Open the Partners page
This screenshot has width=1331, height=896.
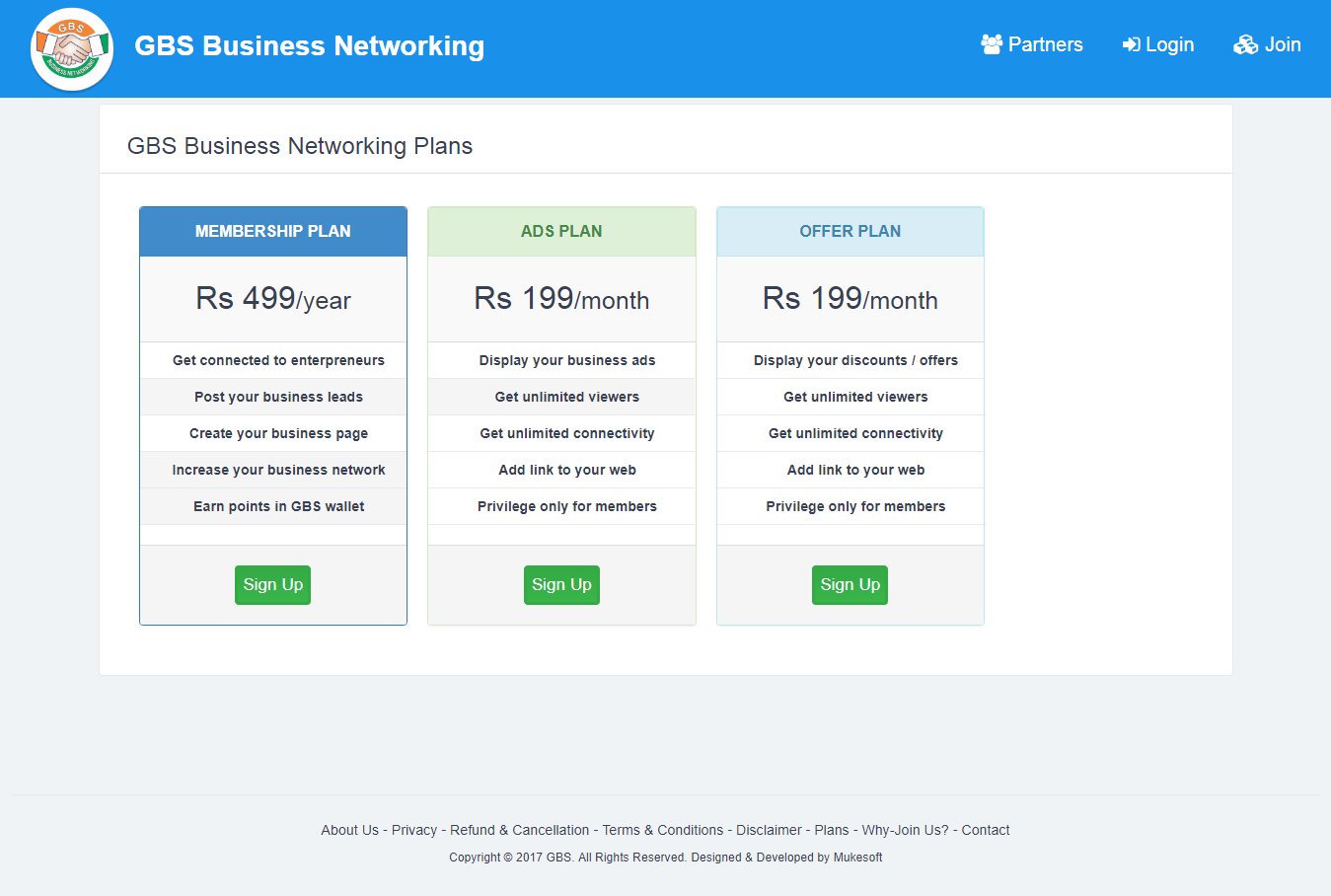tap(1045, 44)
